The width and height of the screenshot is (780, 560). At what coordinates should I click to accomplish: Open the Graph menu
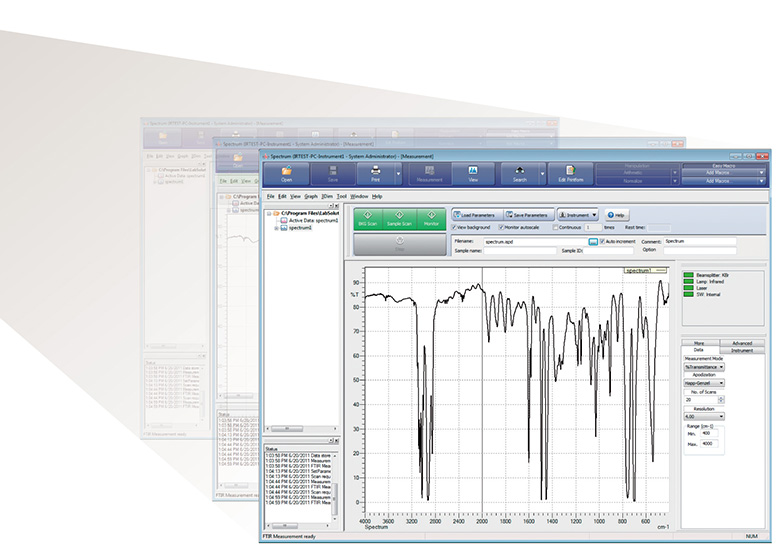(x=311, y=196)
